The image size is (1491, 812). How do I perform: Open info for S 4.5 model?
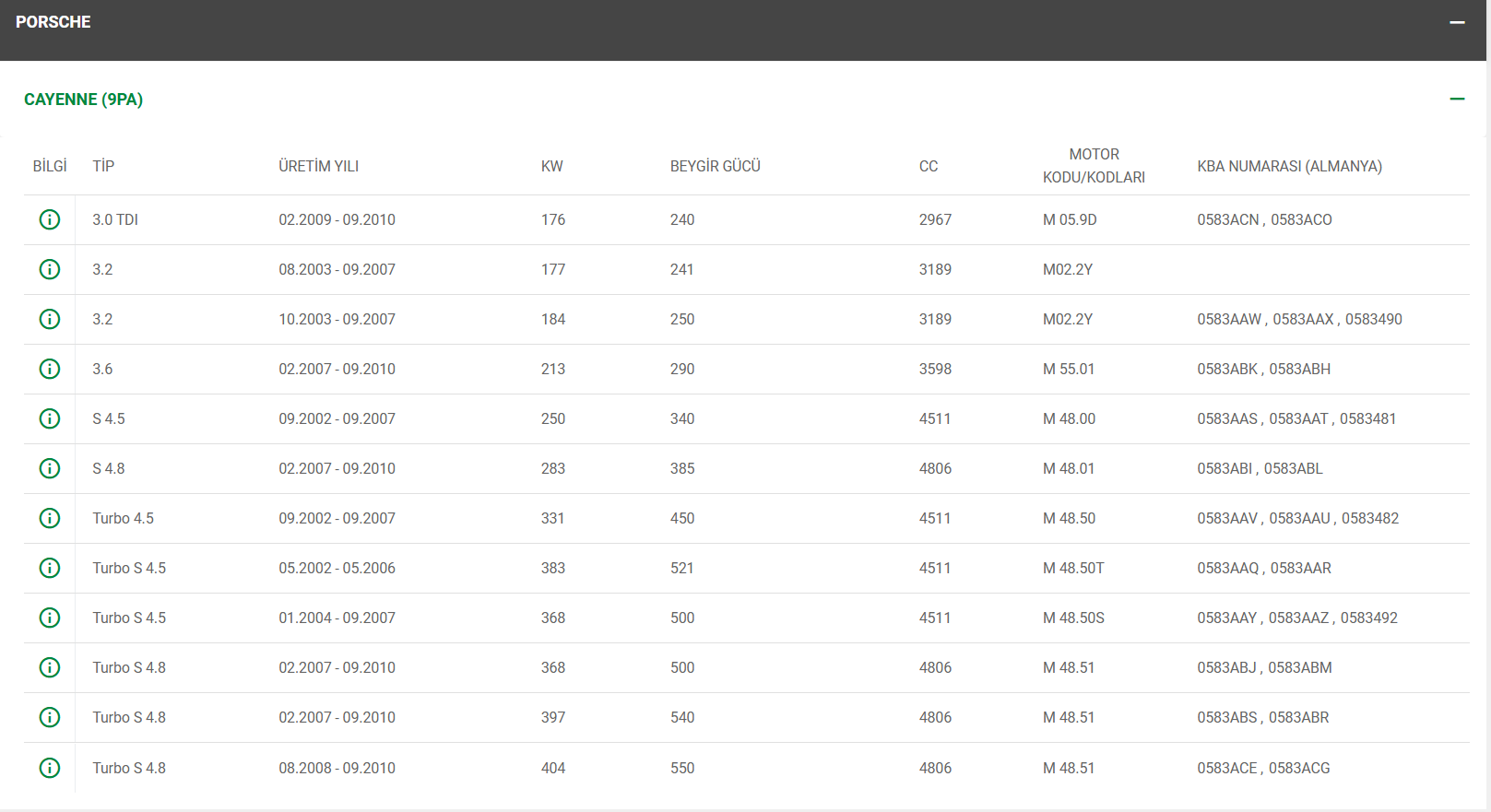tap(50, 418)
